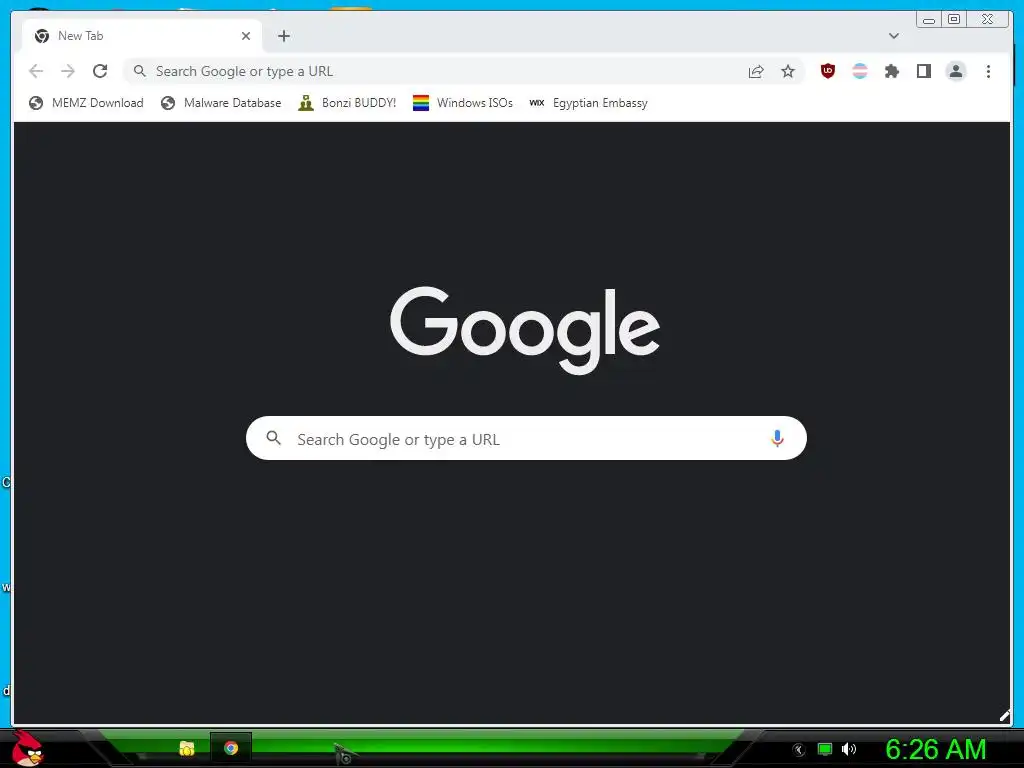Minimize the Chrome window

click(929, 20)
